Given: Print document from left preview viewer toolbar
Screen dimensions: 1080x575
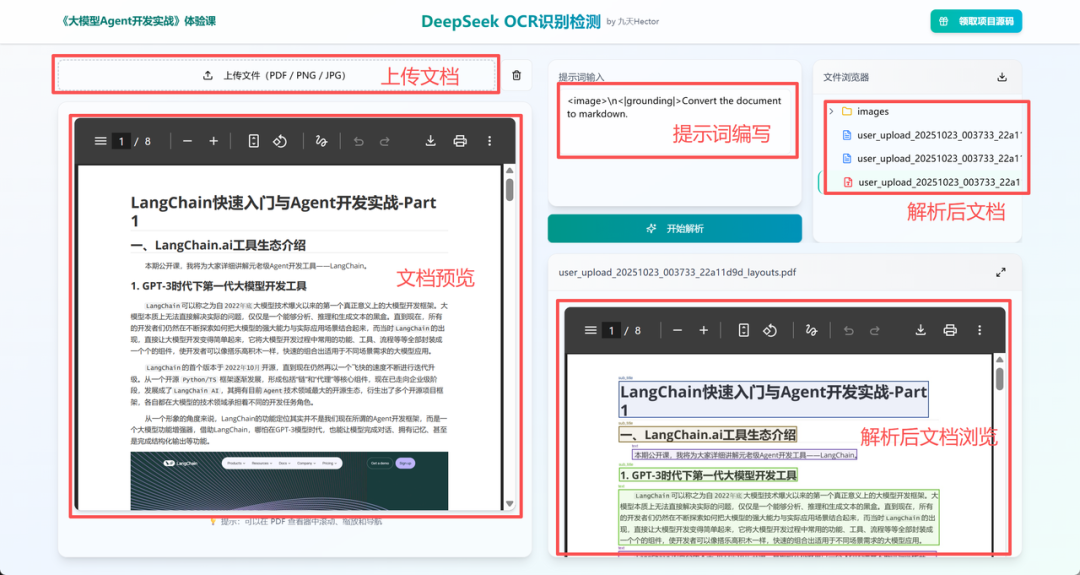Looking at the screenshot, I should [460, 141].
